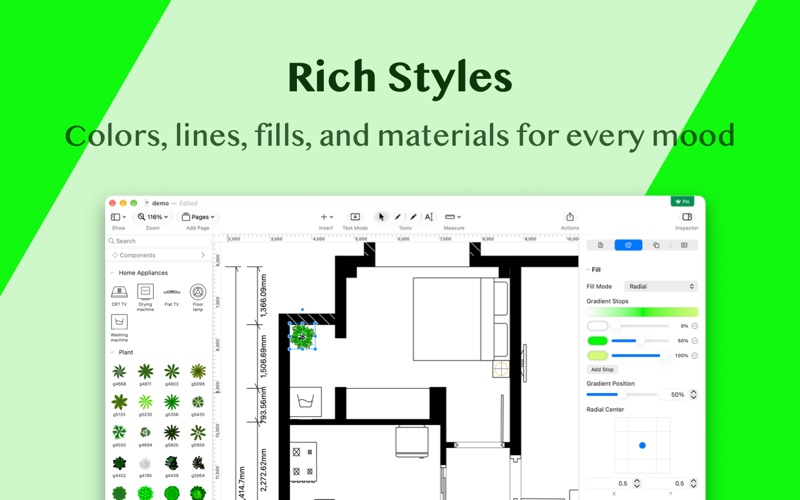Image resolution: width=800 pixels, height=500 pixels.
Task: Open the Show sidebar dropdown
Action: tap(118, 217)
